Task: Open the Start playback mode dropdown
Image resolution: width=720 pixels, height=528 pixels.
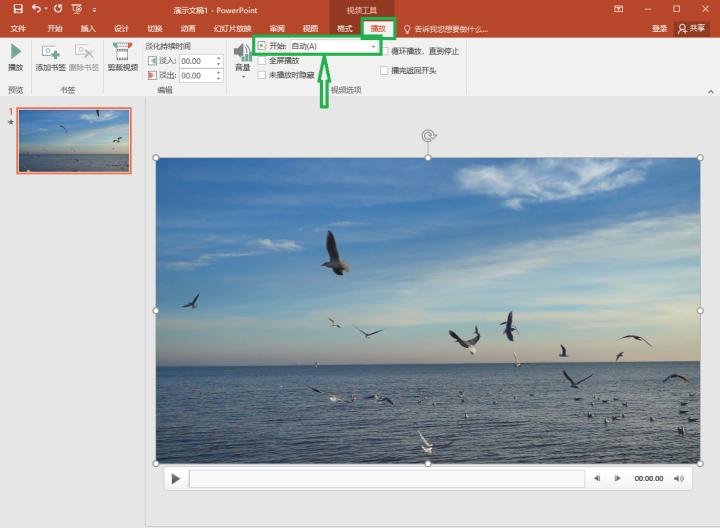Action: point(374,46)
